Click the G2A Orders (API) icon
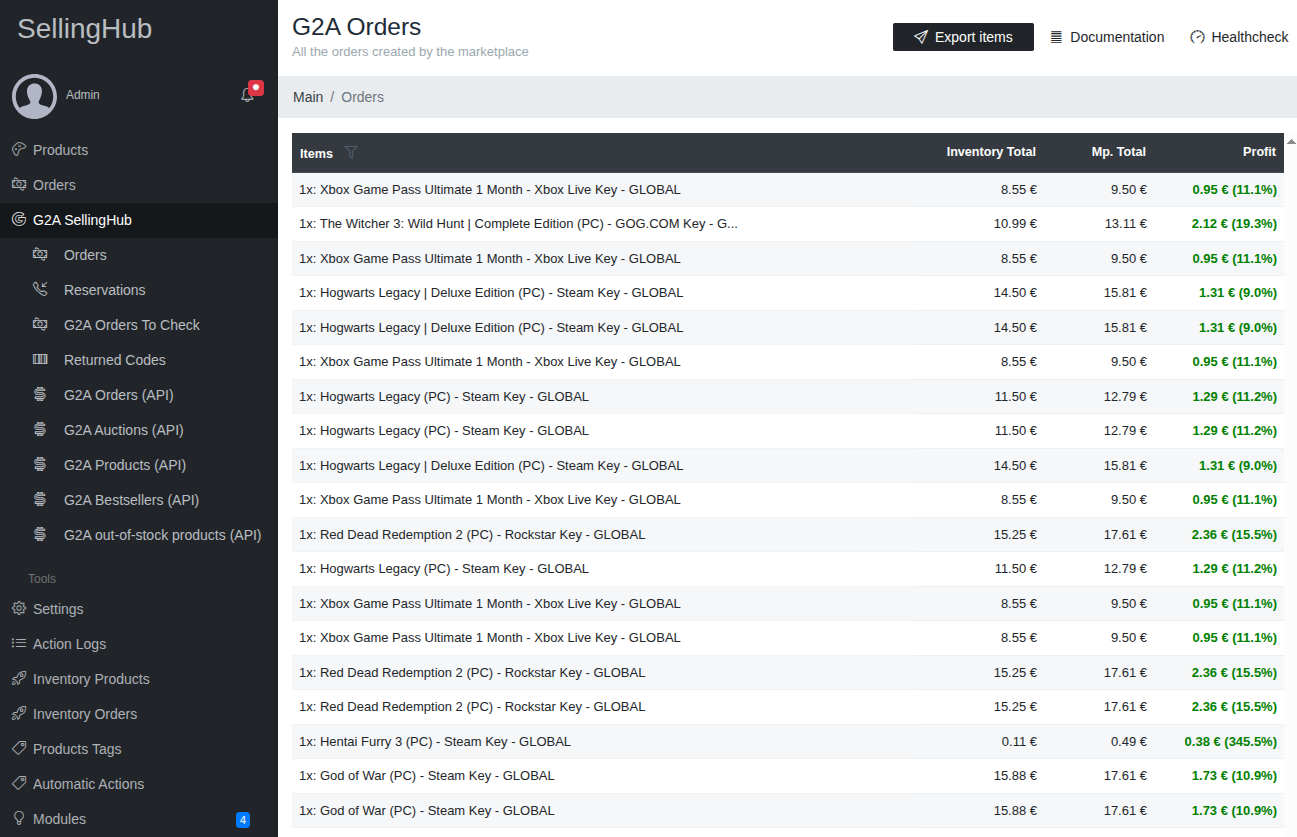 (40, 394)
